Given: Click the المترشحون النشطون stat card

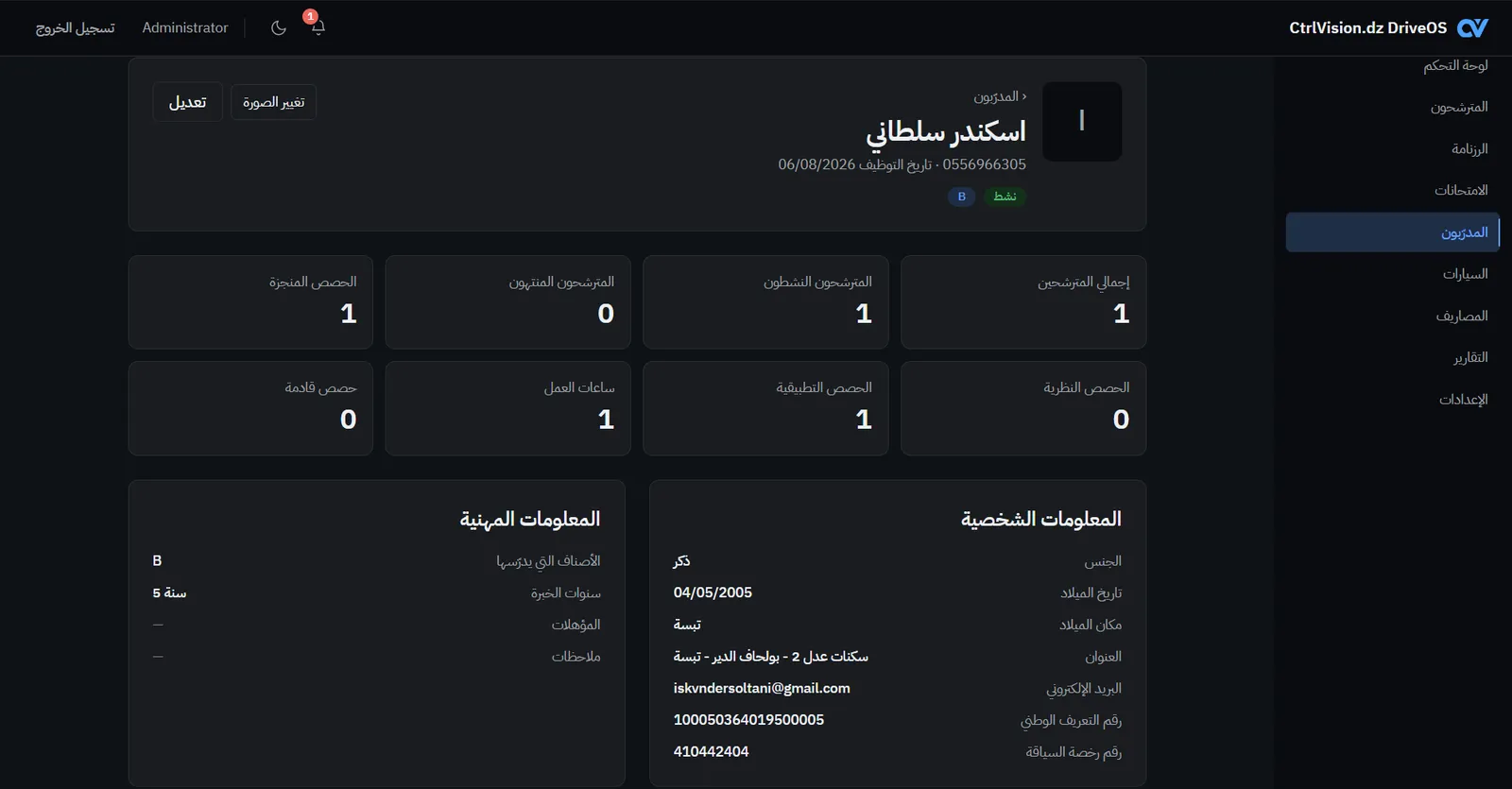Looking at the screenshot, I should coord(765,302).
